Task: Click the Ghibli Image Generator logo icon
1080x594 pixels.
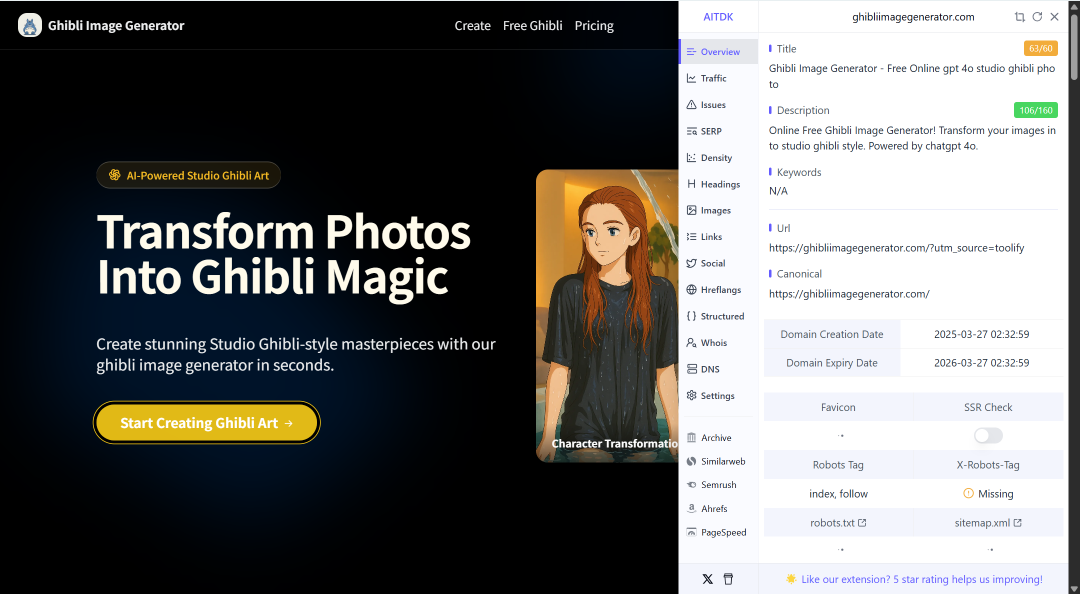Action: click(x=30, y=25)
